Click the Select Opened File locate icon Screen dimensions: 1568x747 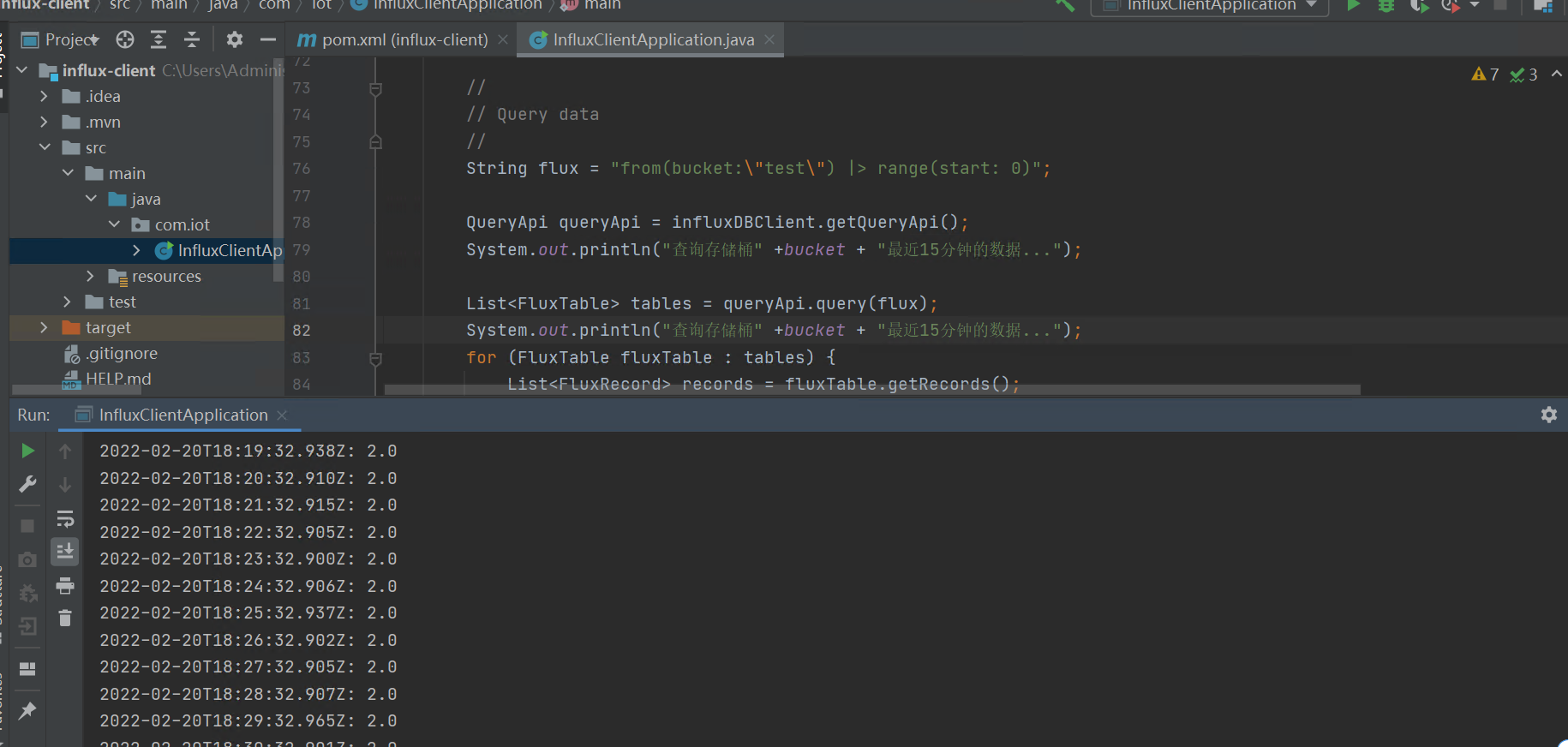(x=125, y=39)
